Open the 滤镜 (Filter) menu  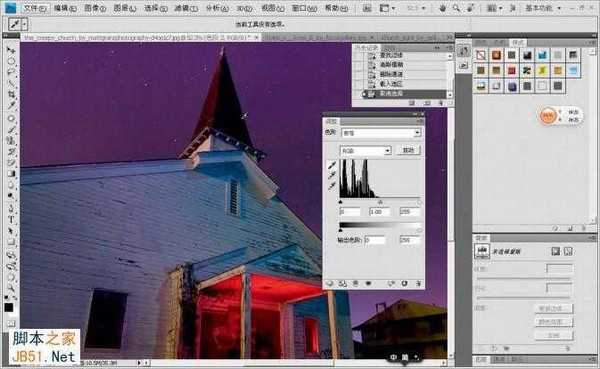point(186,8)
